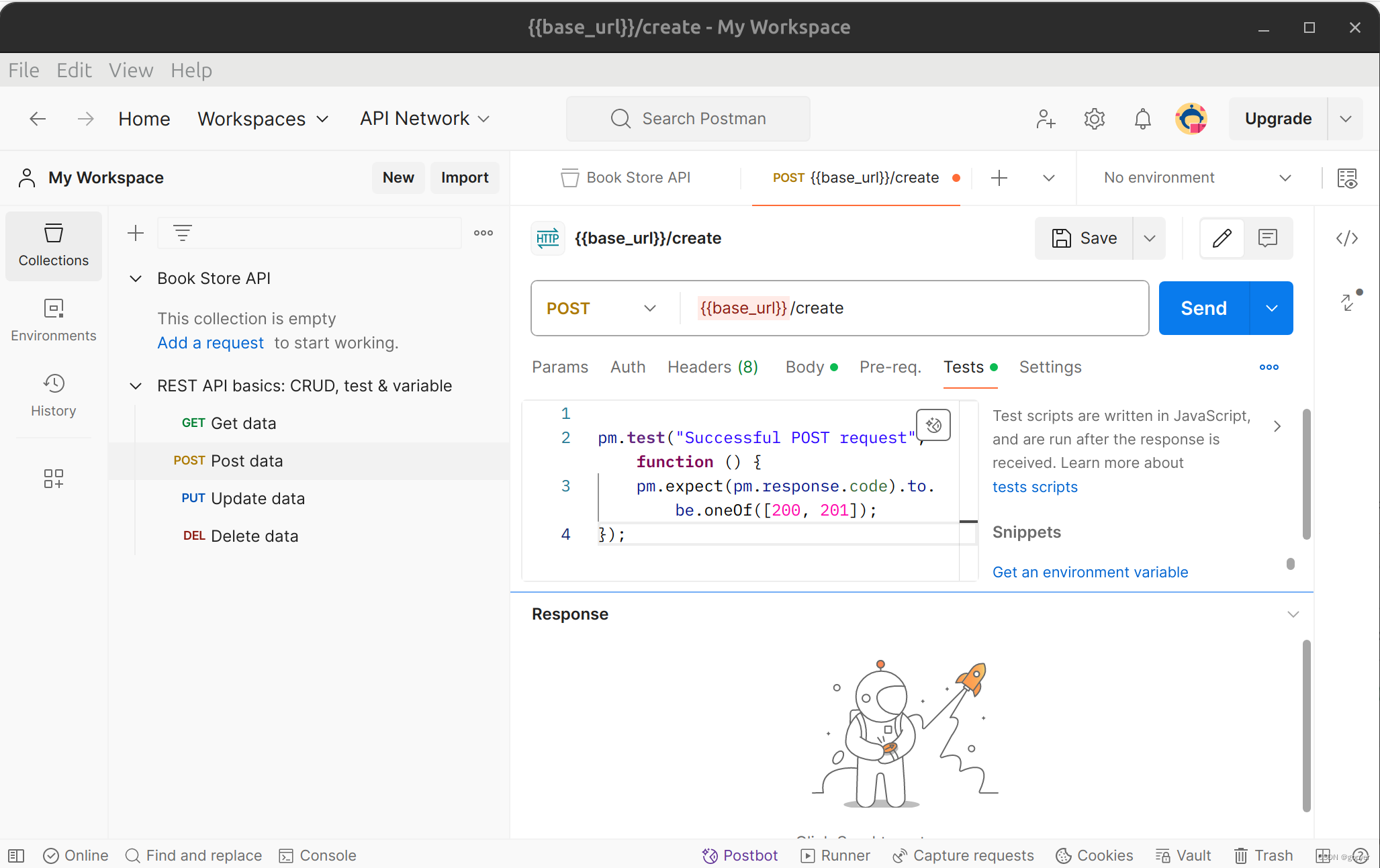Open the Environments sidebar panel
The width and height of the screenshot is (1380, 868).
(54, 320)
